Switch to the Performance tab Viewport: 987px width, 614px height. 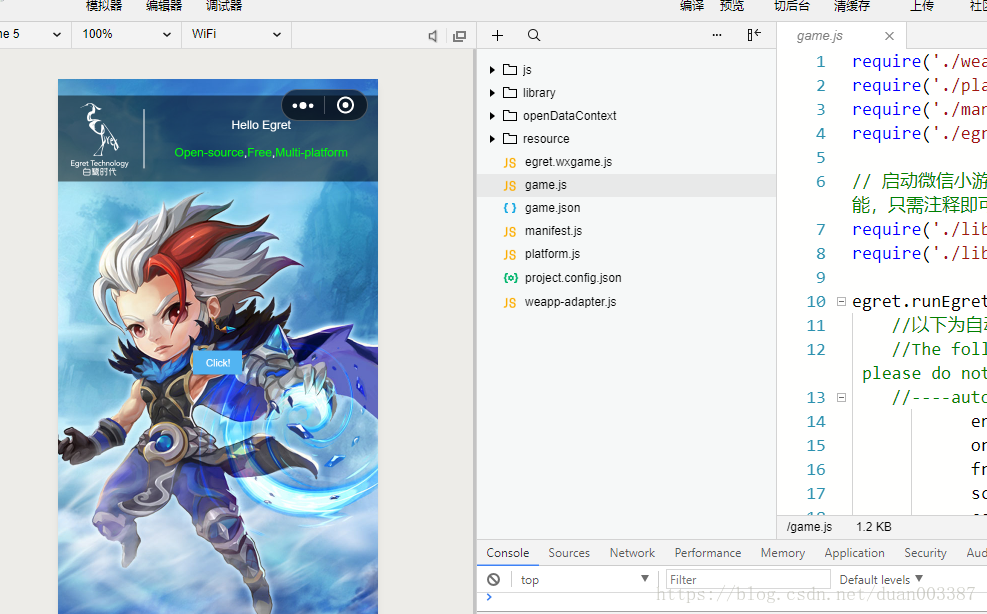pyautogui.click(x=708, y=552)
